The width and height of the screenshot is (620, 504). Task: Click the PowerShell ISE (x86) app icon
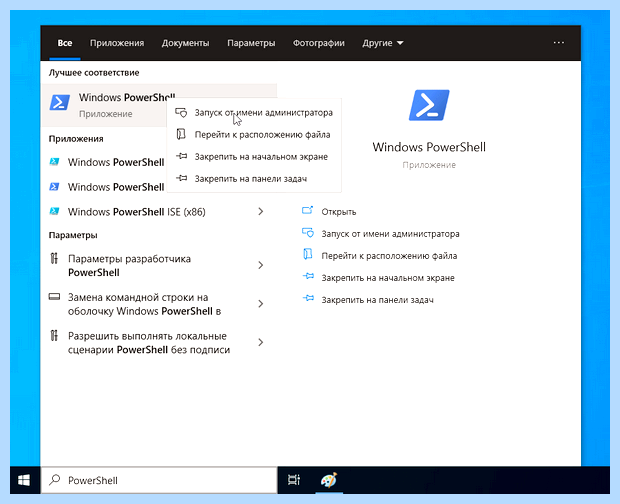[x=54, y=211]
